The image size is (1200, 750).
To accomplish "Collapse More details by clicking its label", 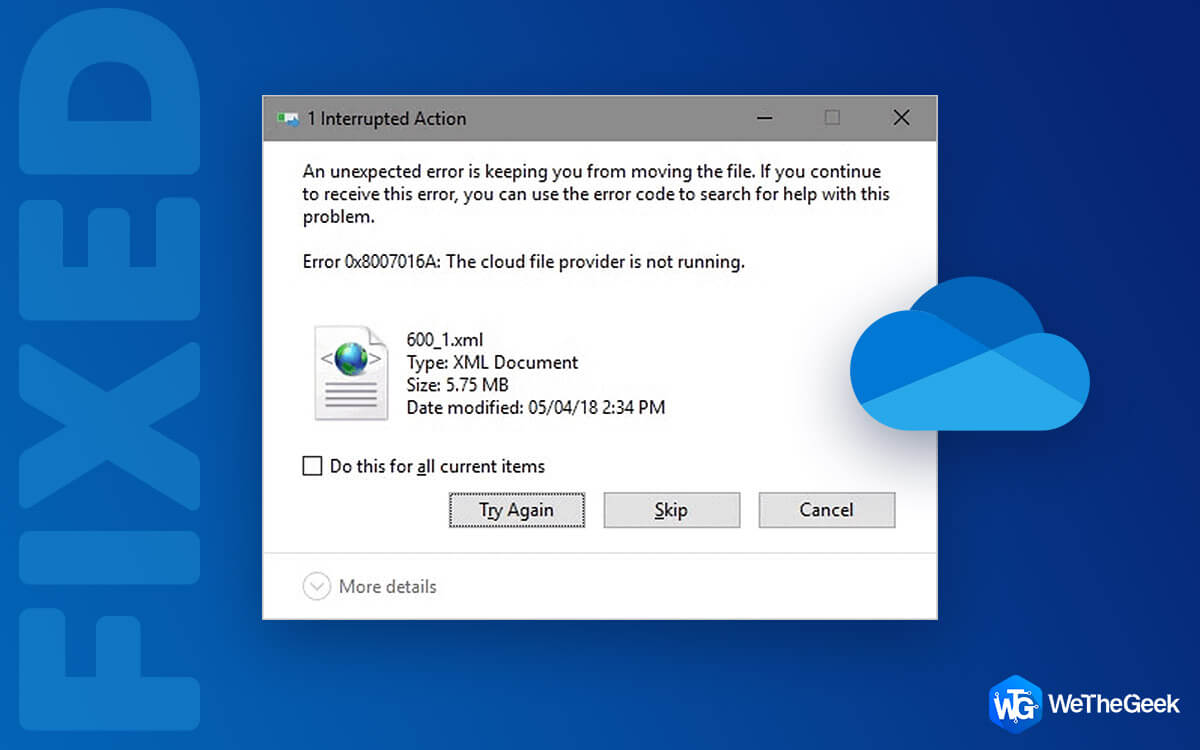I will [x=386, y=586].
